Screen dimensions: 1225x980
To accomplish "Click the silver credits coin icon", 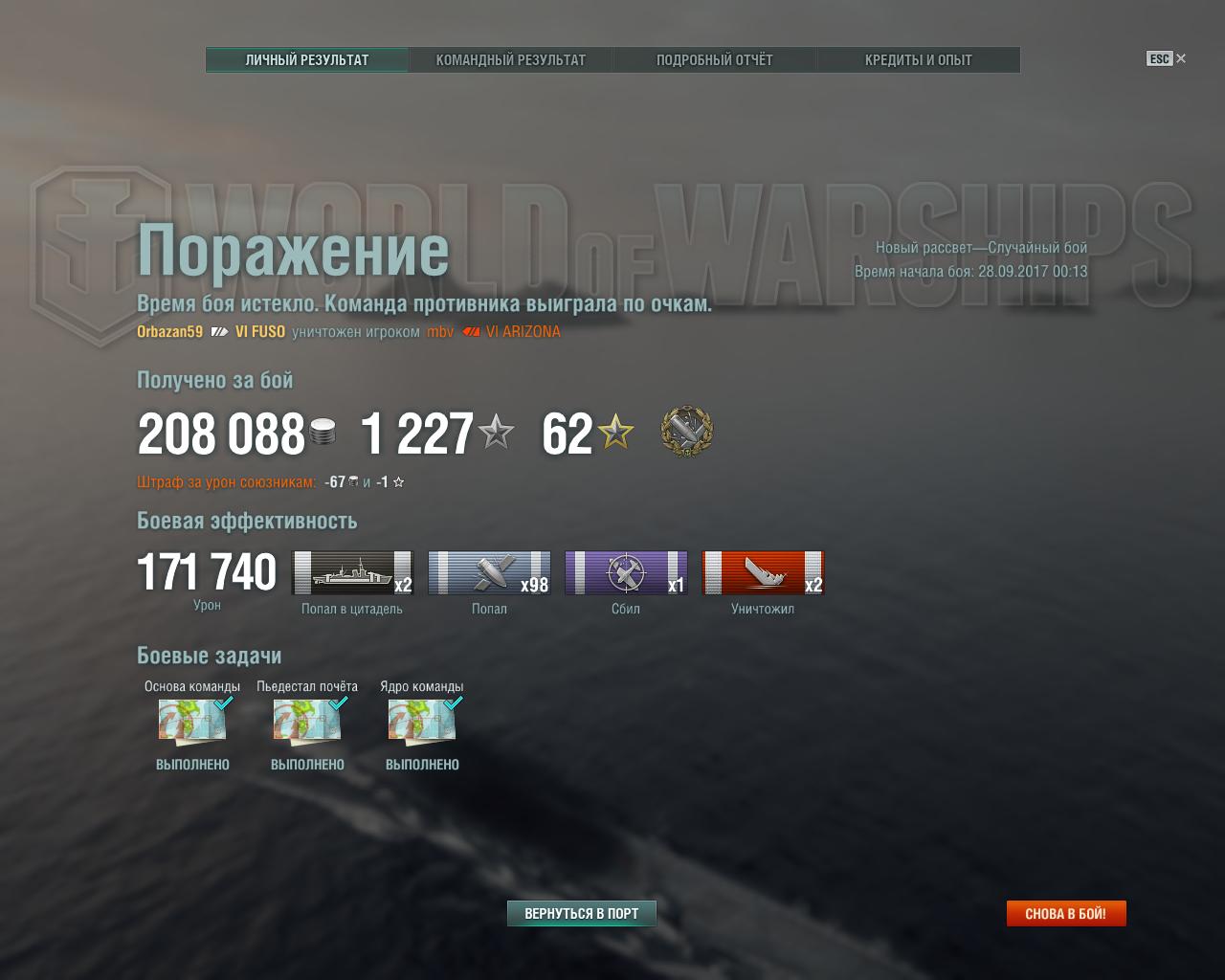I will point(323,434).
